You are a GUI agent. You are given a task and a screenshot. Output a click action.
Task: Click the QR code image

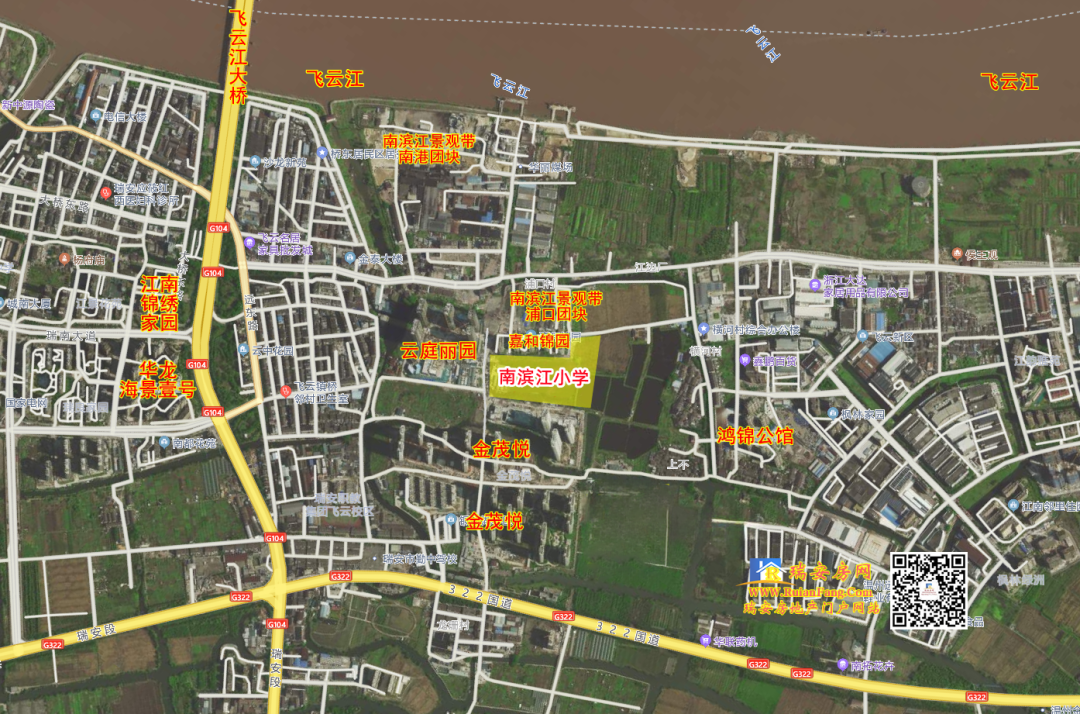click(x=929, y=590)
